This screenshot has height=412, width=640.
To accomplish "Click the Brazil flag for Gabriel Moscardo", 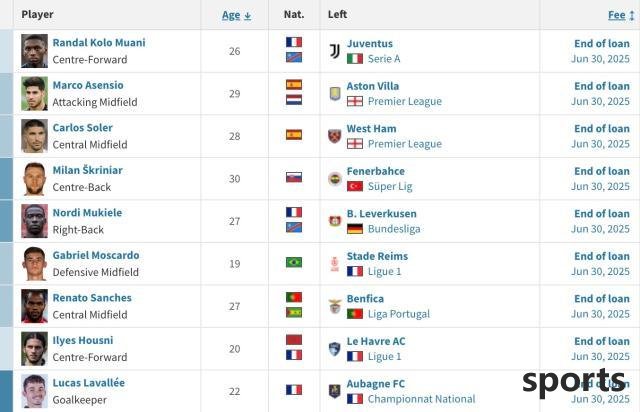I will coord(294,262).
